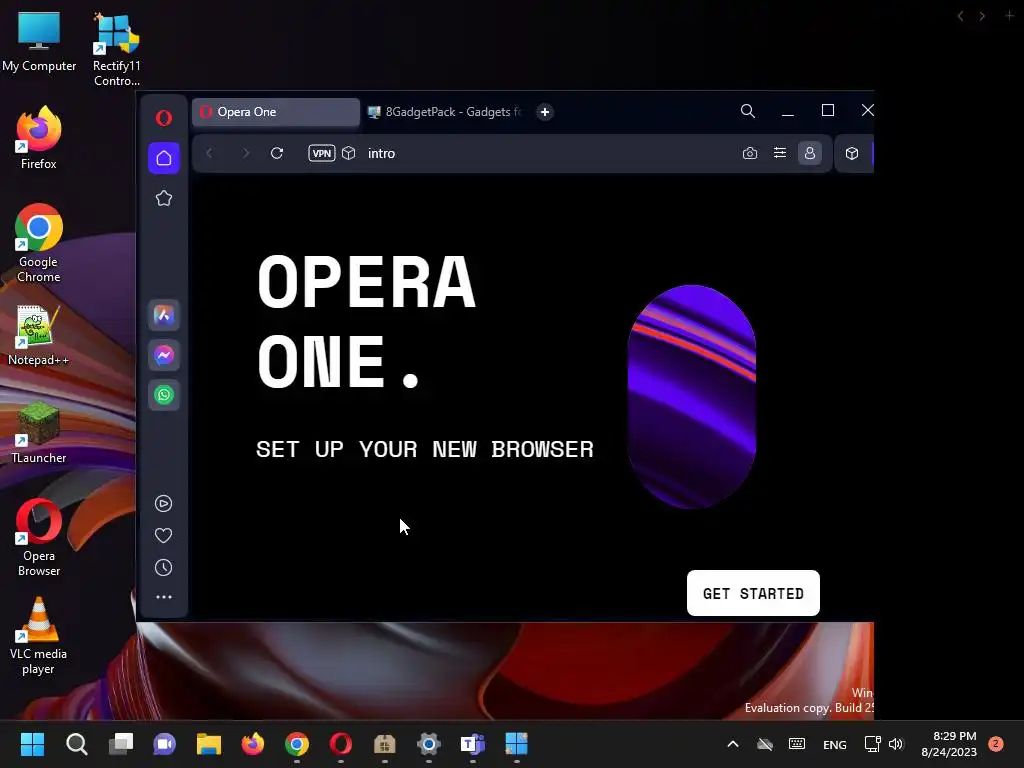Open the profile account icon
Viewport: 1024px width, 768px height.
[x=810, y=153]
